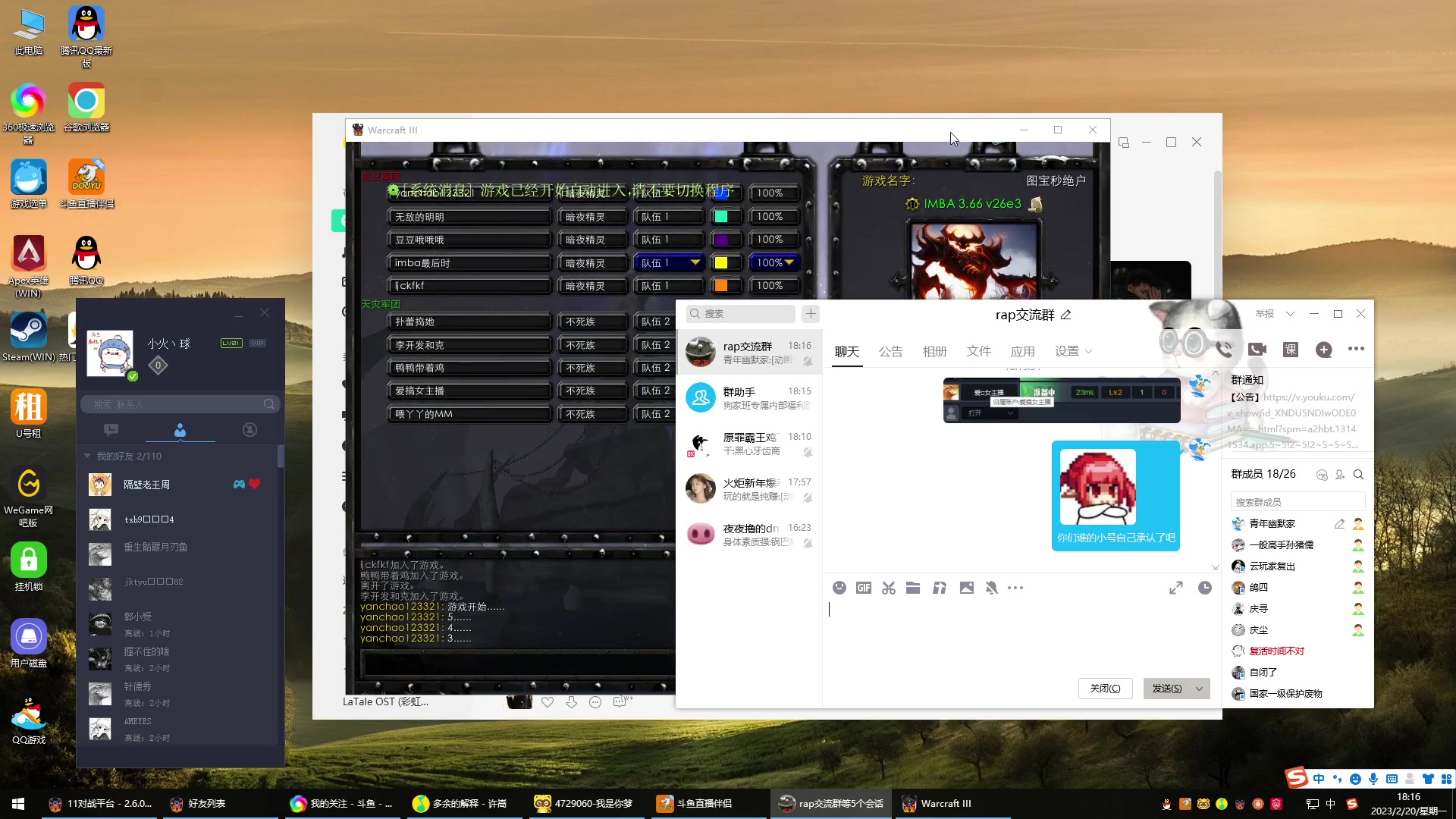
Task: Switch to the contacts person tab in 好友列表 panel
Action: (x=180, y=430)
